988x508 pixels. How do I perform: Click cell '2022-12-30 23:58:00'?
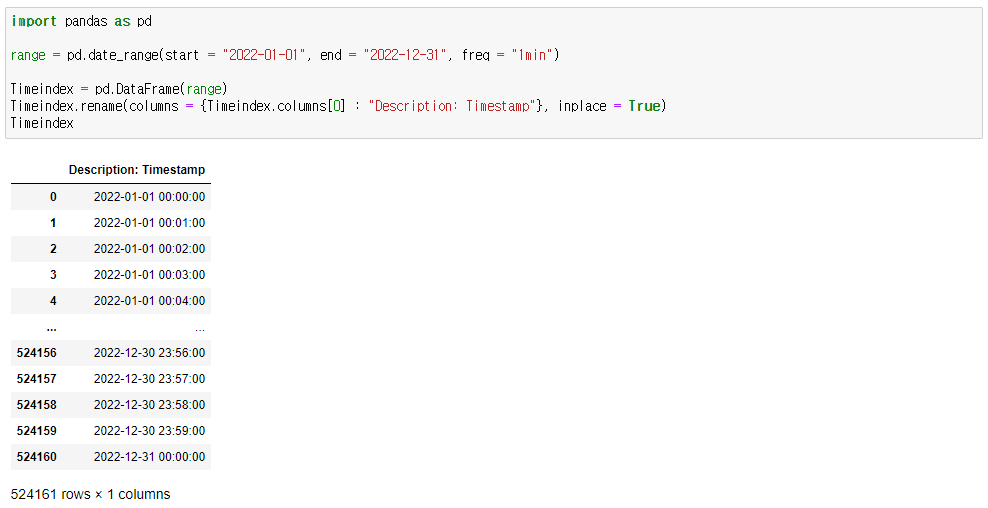tap(149, 405)
